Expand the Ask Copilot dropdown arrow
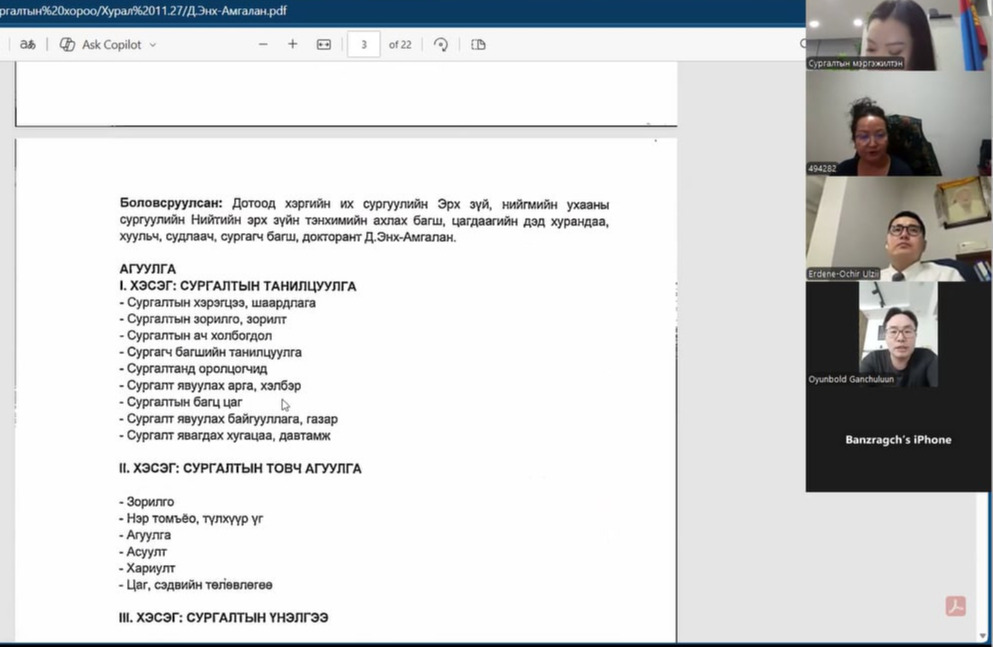 tap(153, 45)
